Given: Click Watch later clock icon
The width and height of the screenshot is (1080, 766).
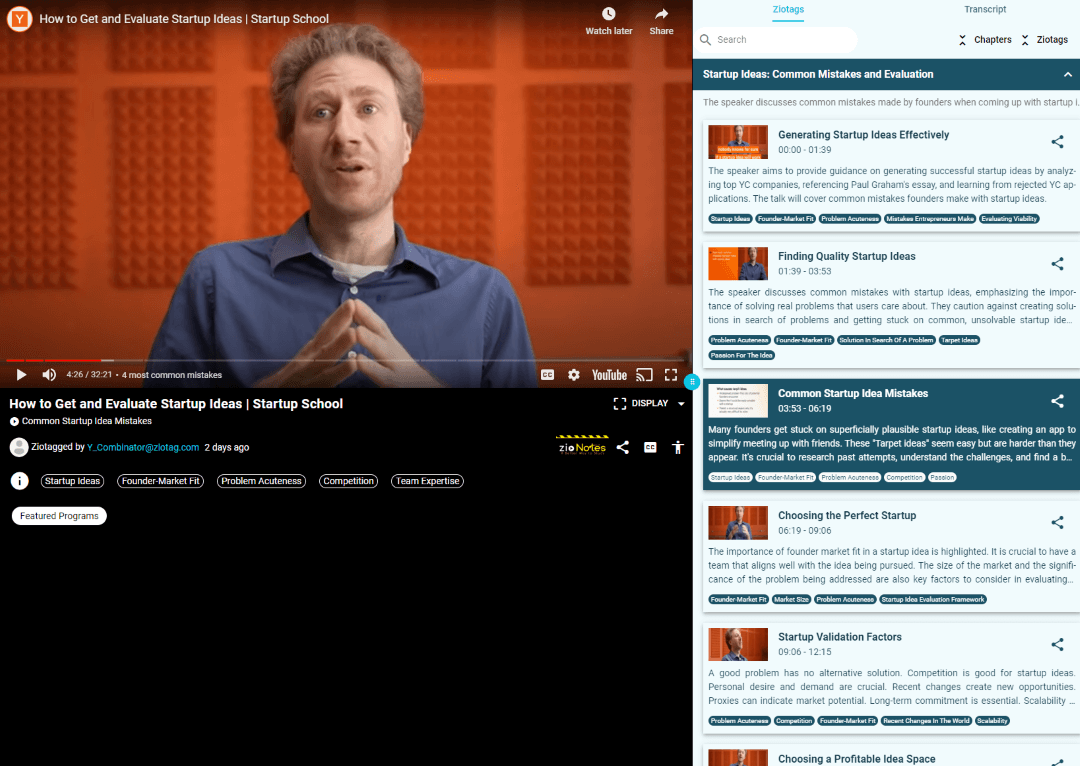Looking at the screenshot, I should [x=609, y=14].
